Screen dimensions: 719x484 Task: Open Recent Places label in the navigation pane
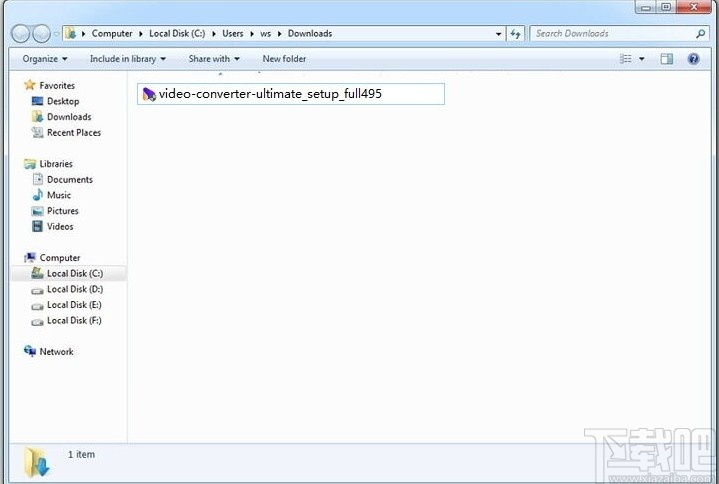tap(74, 132)
